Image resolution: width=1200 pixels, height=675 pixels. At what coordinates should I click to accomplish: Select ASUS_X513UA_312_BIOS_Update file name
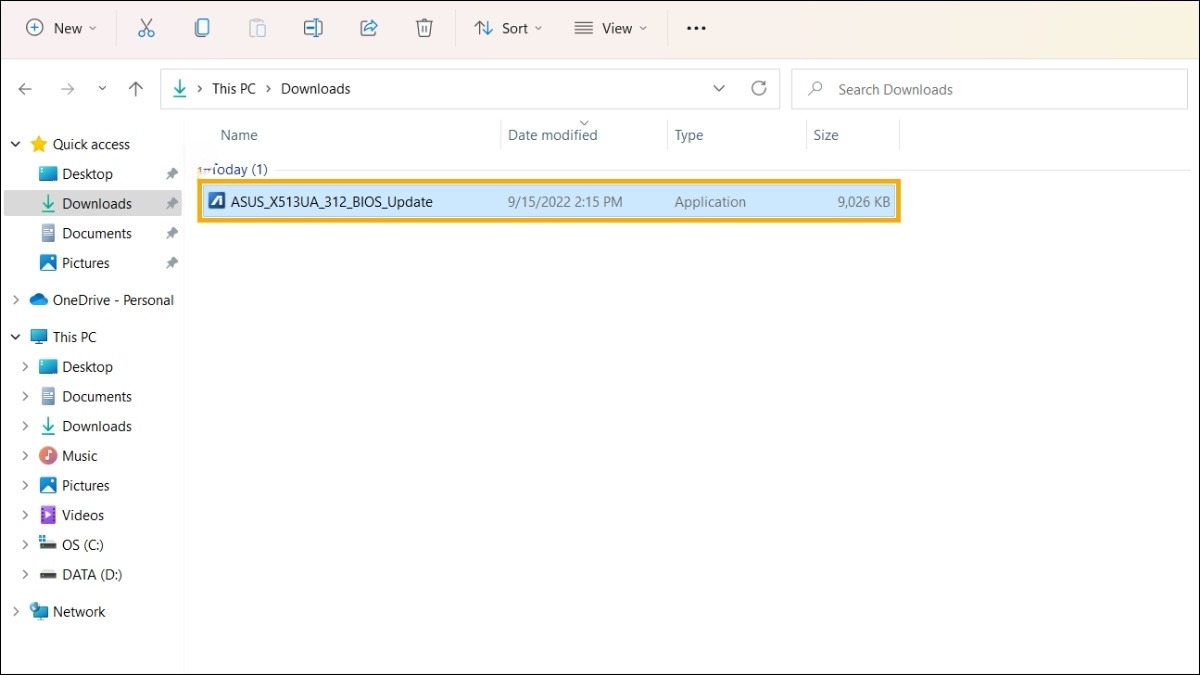[332, 201]
